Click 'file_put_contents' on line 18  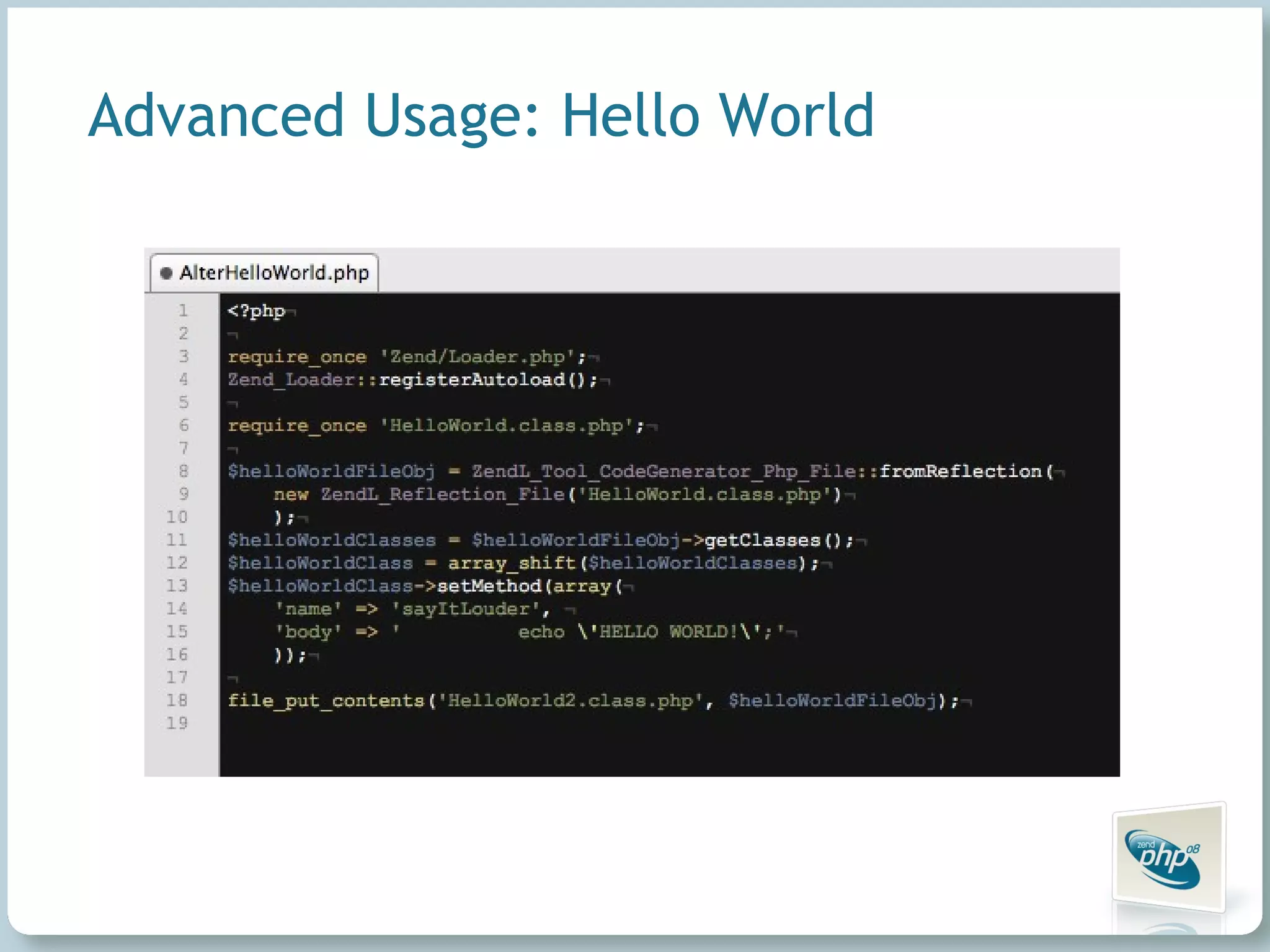click(x=326, y=701)
